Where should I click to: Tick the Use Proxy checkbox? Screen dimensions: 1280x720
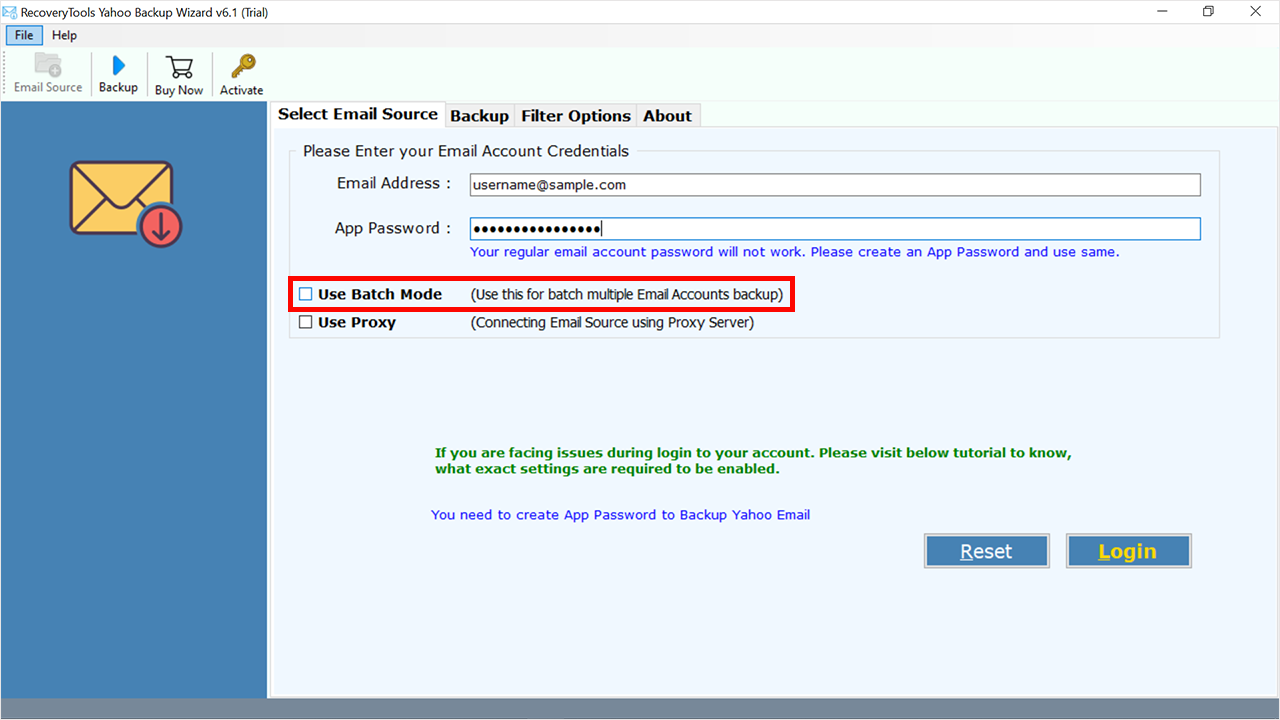(x=306, y=323)
